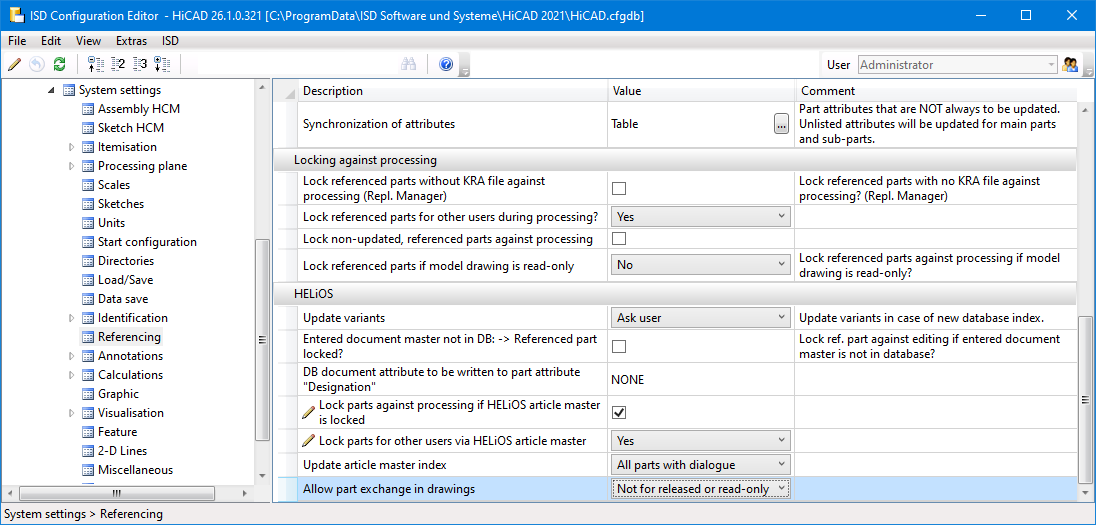Open the ISD menu
Screen dimensions: 1096x525
pos(170,41)
